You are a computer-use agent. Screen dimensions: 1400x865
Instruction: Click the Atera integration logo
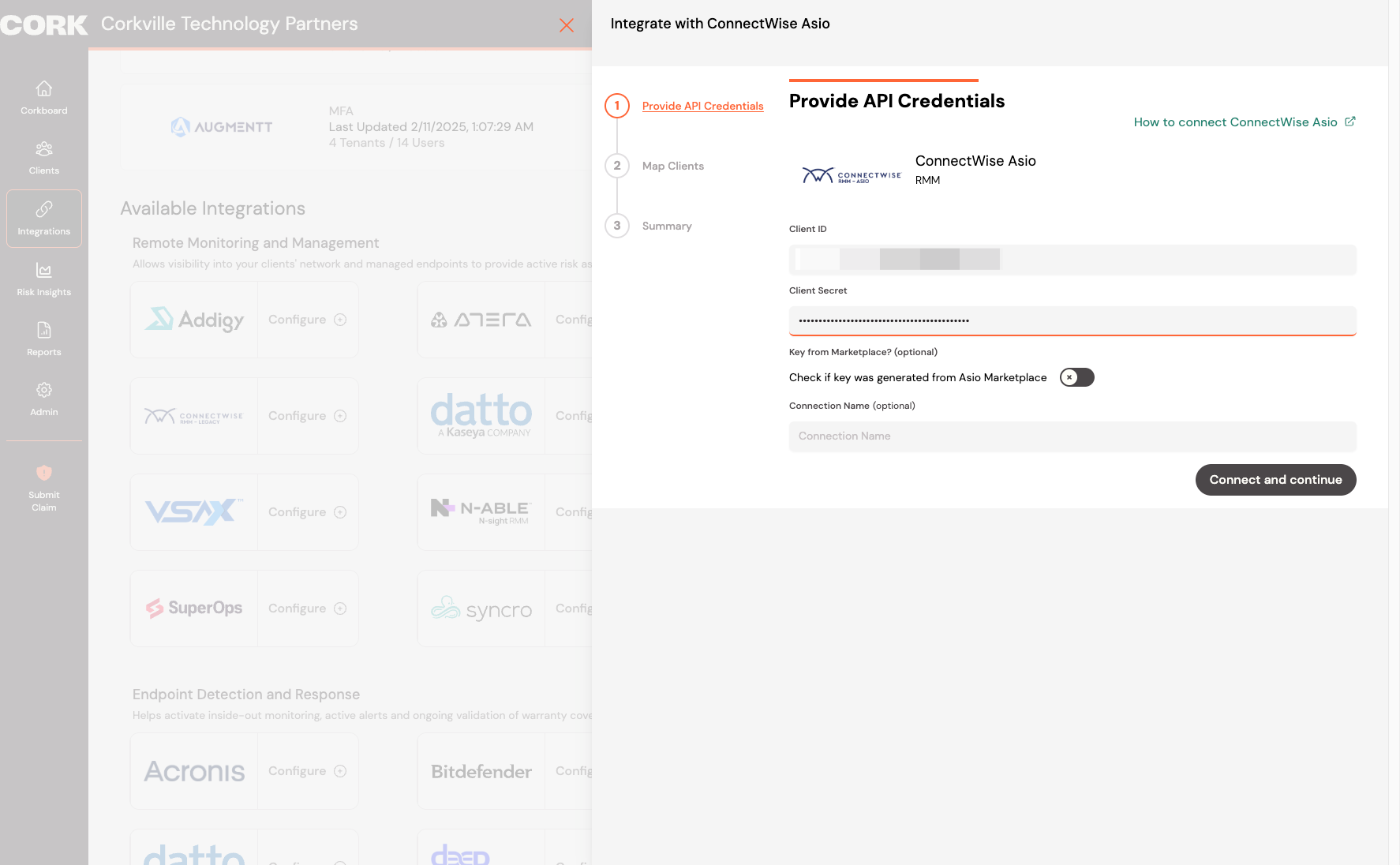[481, 320]
